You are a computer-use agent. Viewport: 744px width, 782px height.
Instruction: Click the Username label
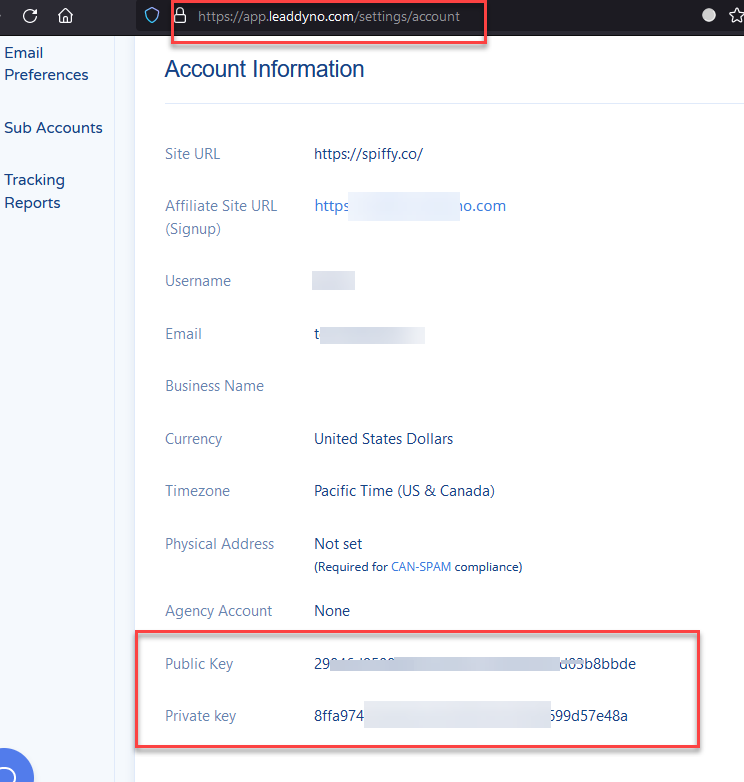point(198,281)
